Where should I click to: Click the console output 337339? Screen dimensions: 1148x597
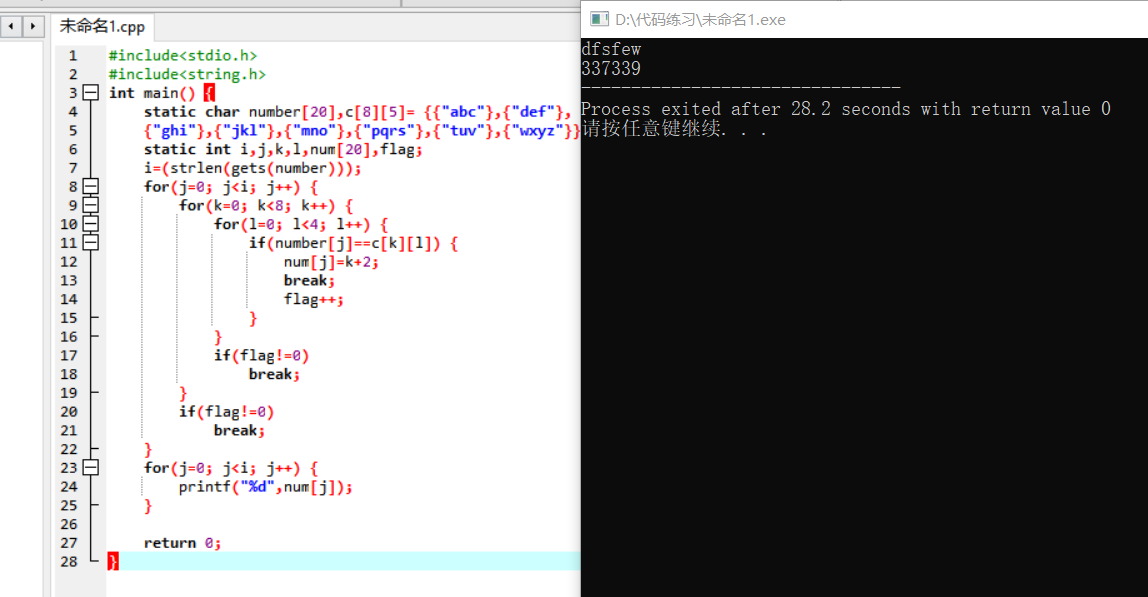611,69
